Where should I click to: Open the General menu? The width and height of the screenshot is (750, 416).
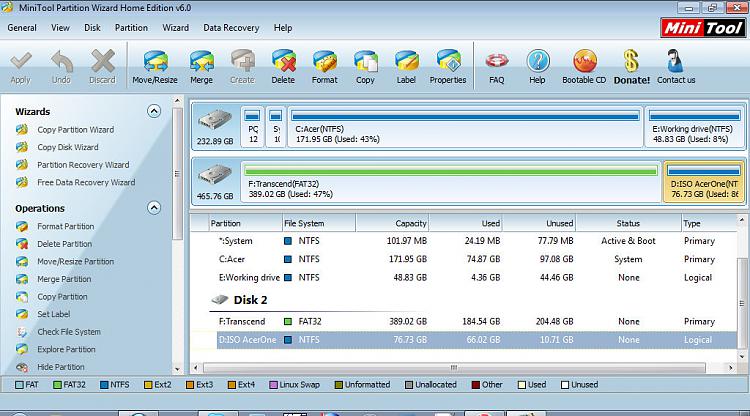click(x=22, y=28)
